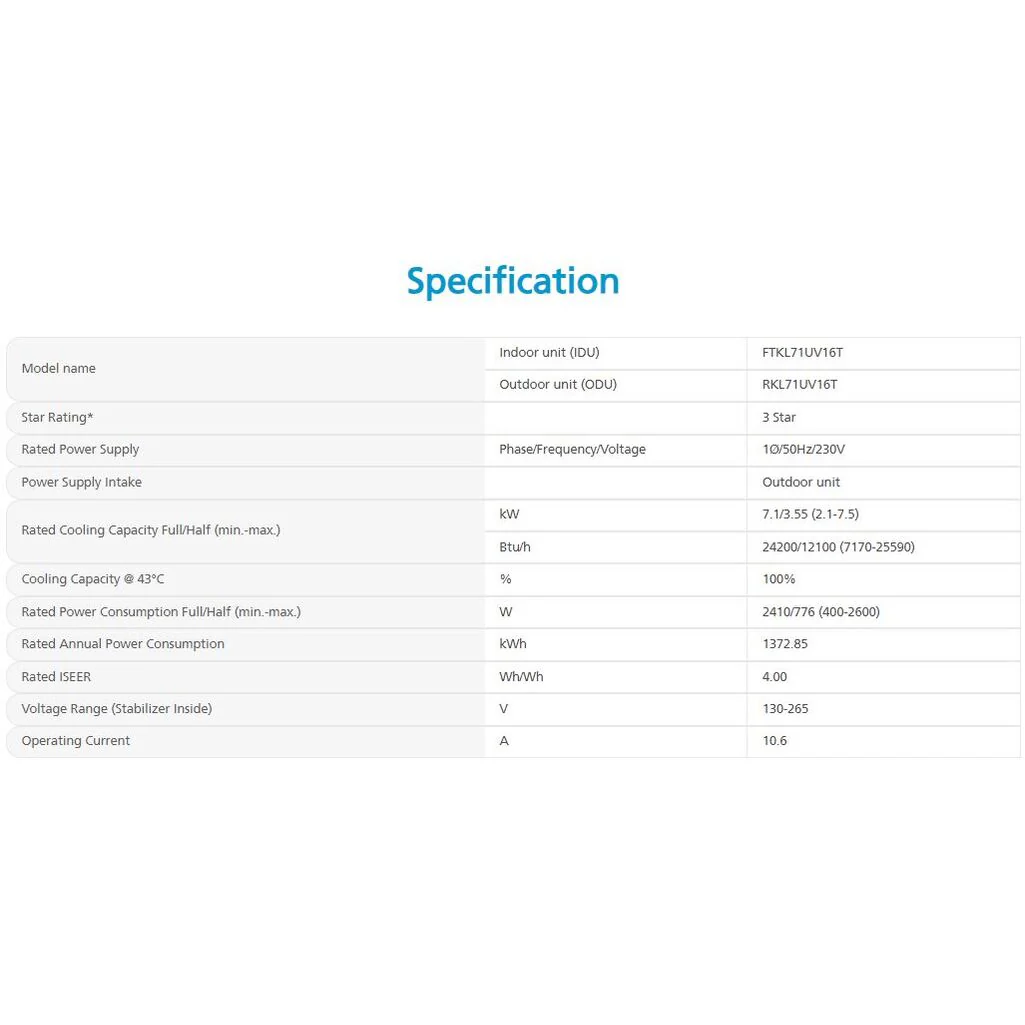The height and width of the screenshot is (1025, 1025).
Task: Select the 7.1/3.55 (2.1-7.5) kW value
Action: point(810,515)
